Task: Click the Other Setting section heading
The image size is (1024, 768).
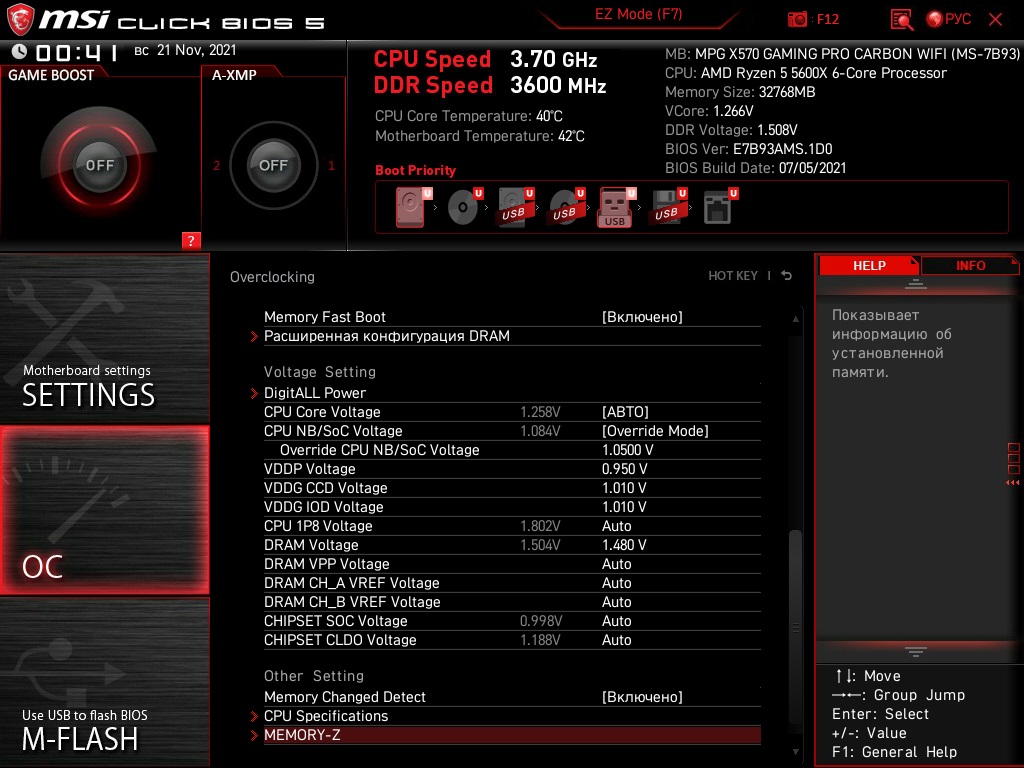Action: pyautogui.click(x=313, y=676)
